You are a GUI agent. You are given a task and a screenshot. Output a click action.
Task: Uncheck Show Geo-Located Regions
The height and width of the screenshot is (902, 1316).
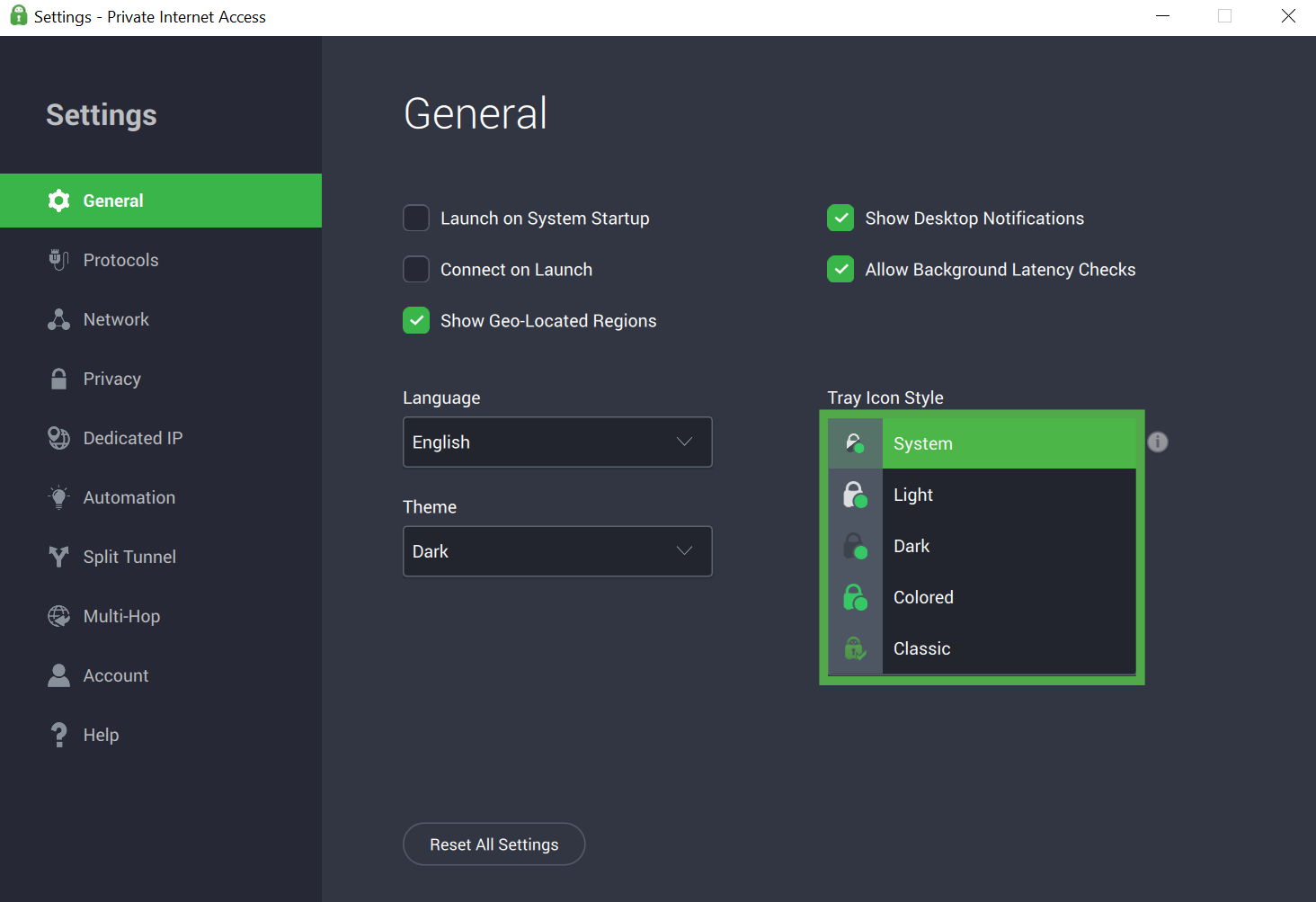[x=416, y=320]
